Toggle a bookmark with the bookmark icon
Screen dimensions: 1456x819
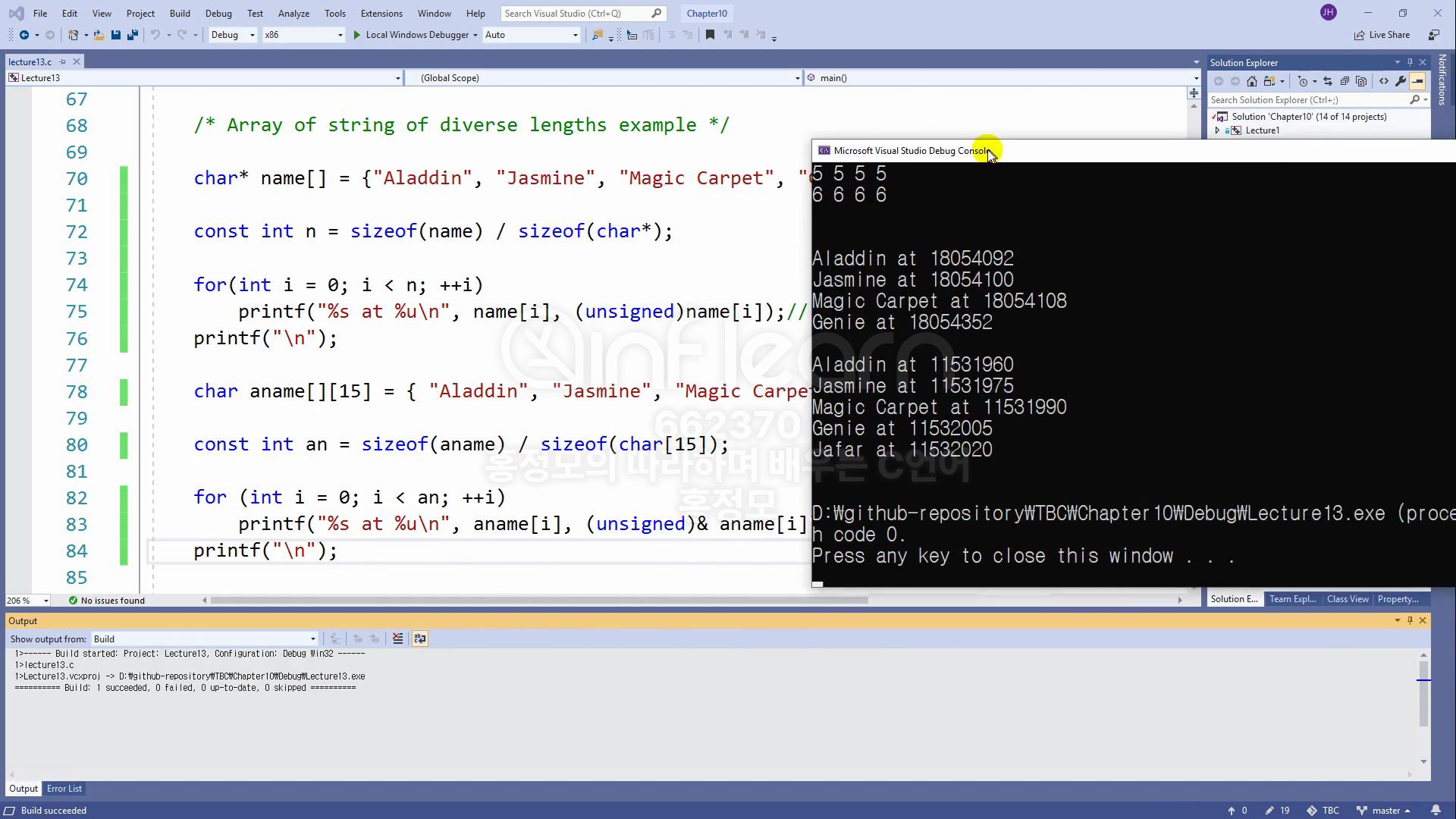click(710, 35)
